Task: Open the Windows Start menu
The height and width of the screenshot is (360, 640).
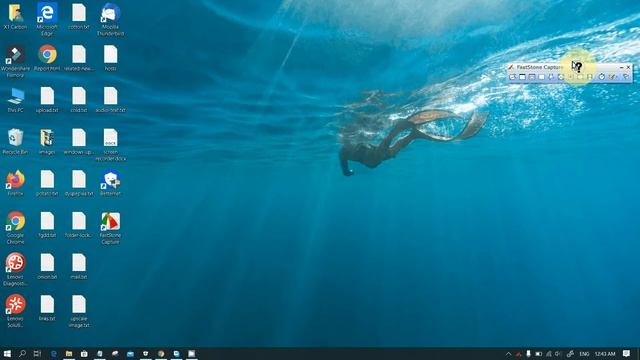Action: 7,353
